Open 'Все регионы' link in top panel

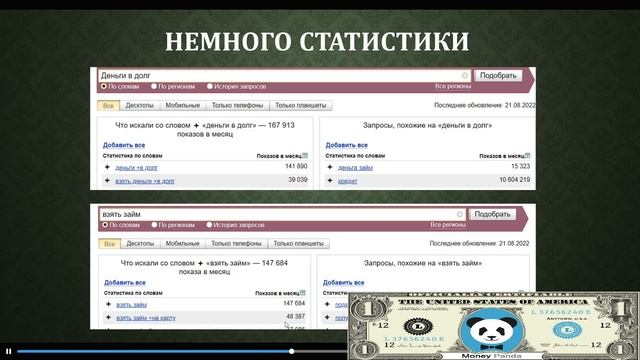(x=453, y=86)
